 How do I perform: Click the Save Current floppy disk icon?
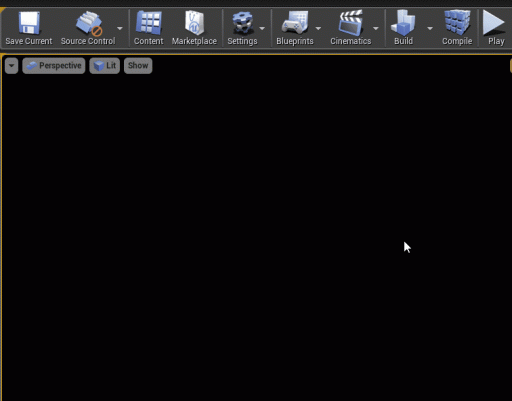coord(29,23)
